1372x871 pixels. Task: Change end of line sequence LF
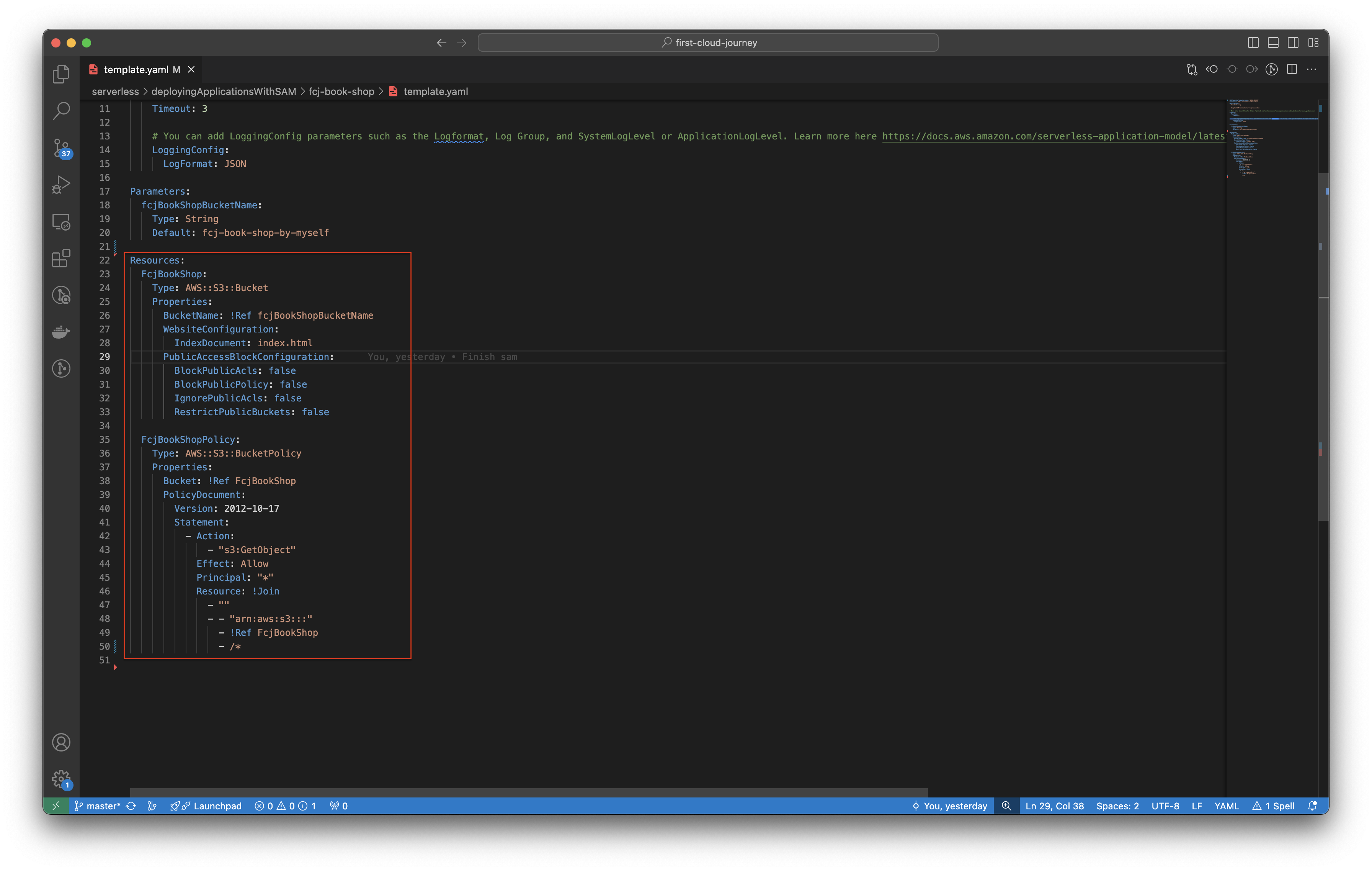coord(1197,806)
